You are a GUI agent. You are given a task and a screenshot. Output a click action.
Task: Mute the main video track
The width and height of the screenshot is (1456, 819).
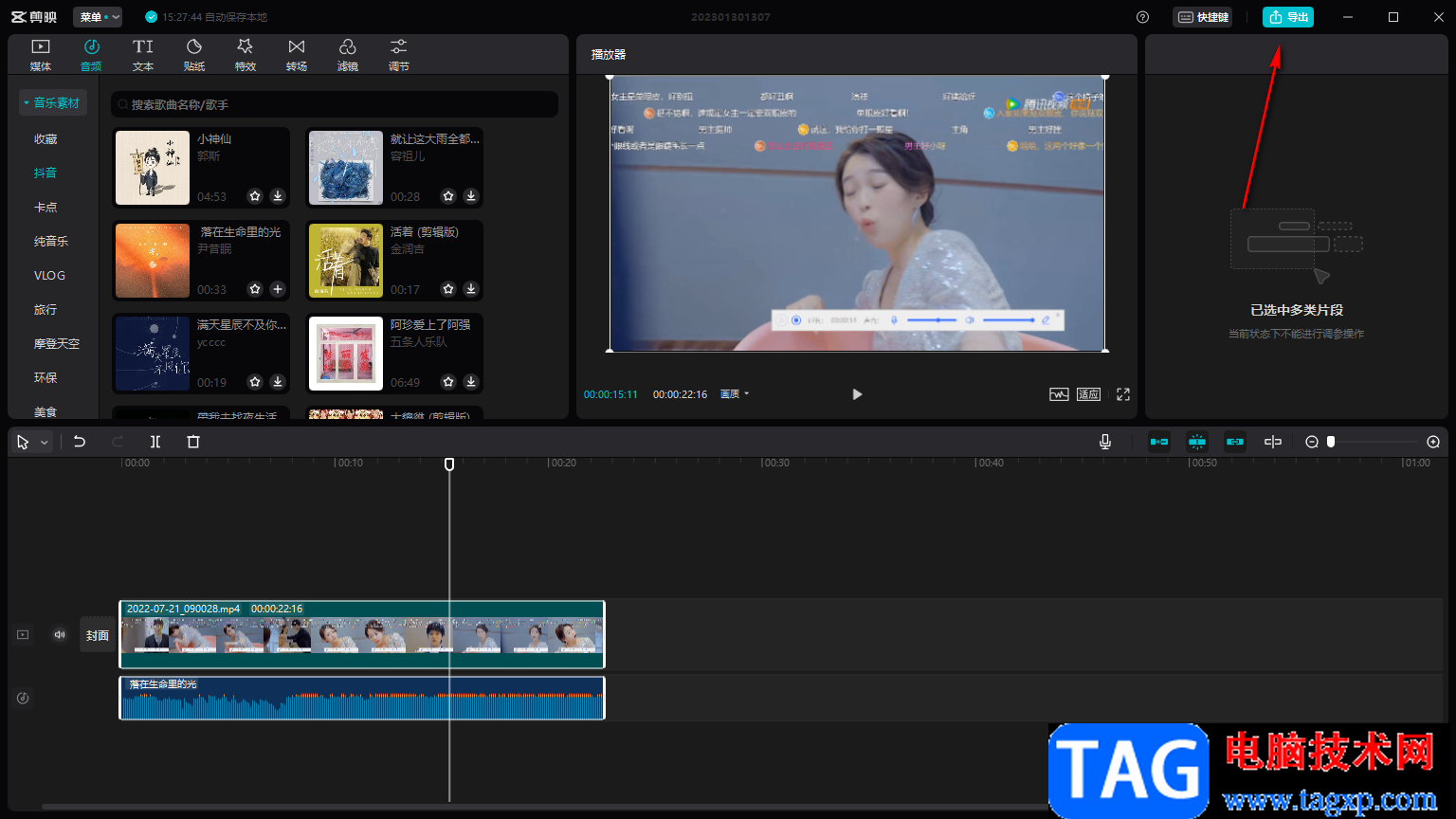(60, 635)
